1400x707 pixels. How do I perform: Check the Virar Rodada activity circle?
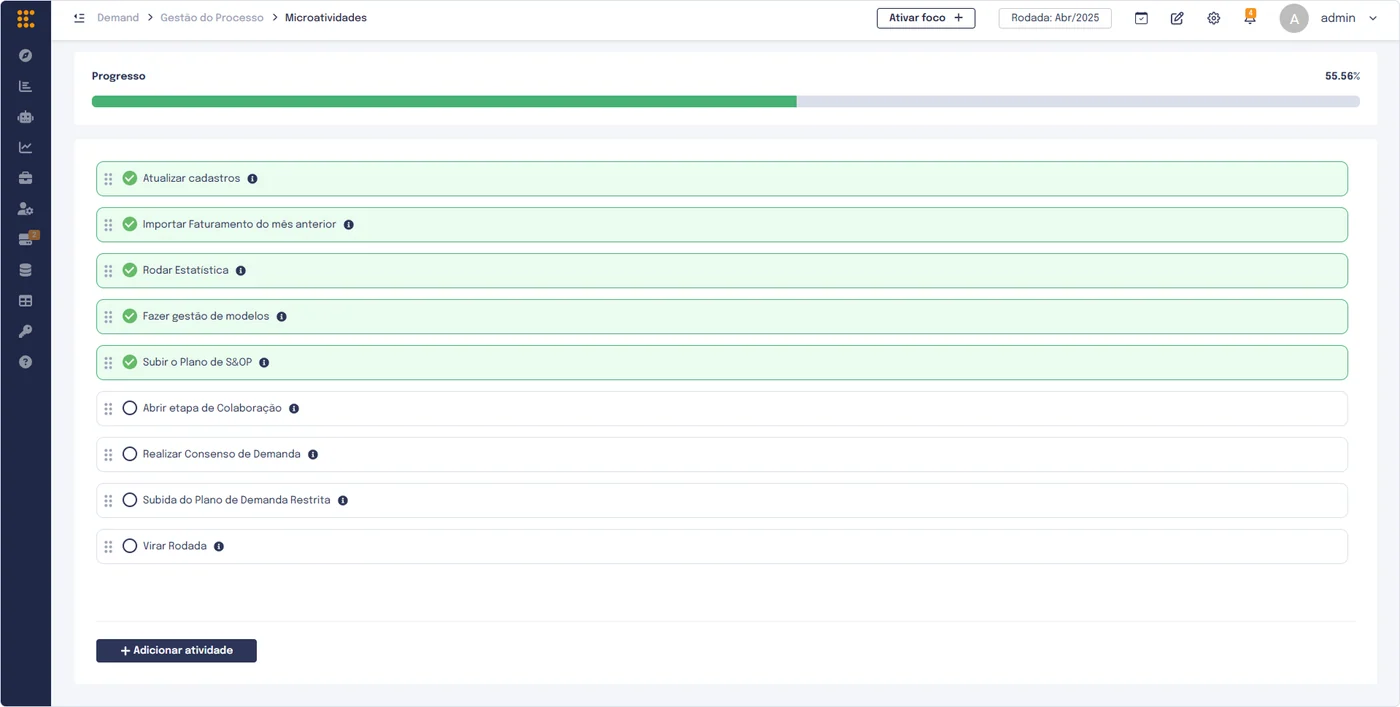point(129,546)
